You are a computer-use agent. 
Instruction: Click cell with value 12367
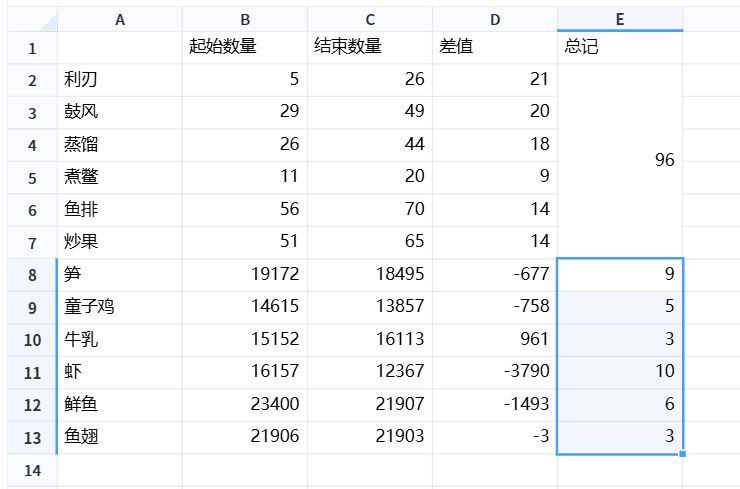(370, 372)
